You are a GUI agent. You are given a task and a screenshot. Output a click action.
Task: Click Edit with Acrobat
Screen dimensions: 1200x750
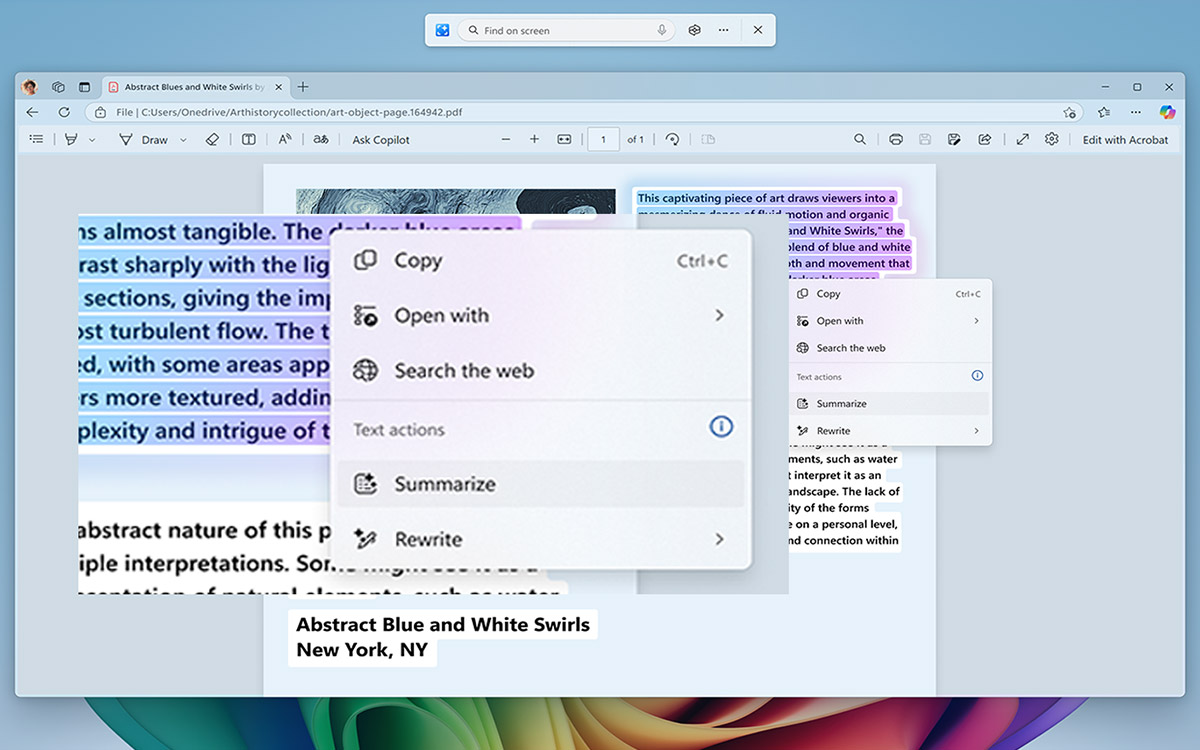[x=1125, y=139]
